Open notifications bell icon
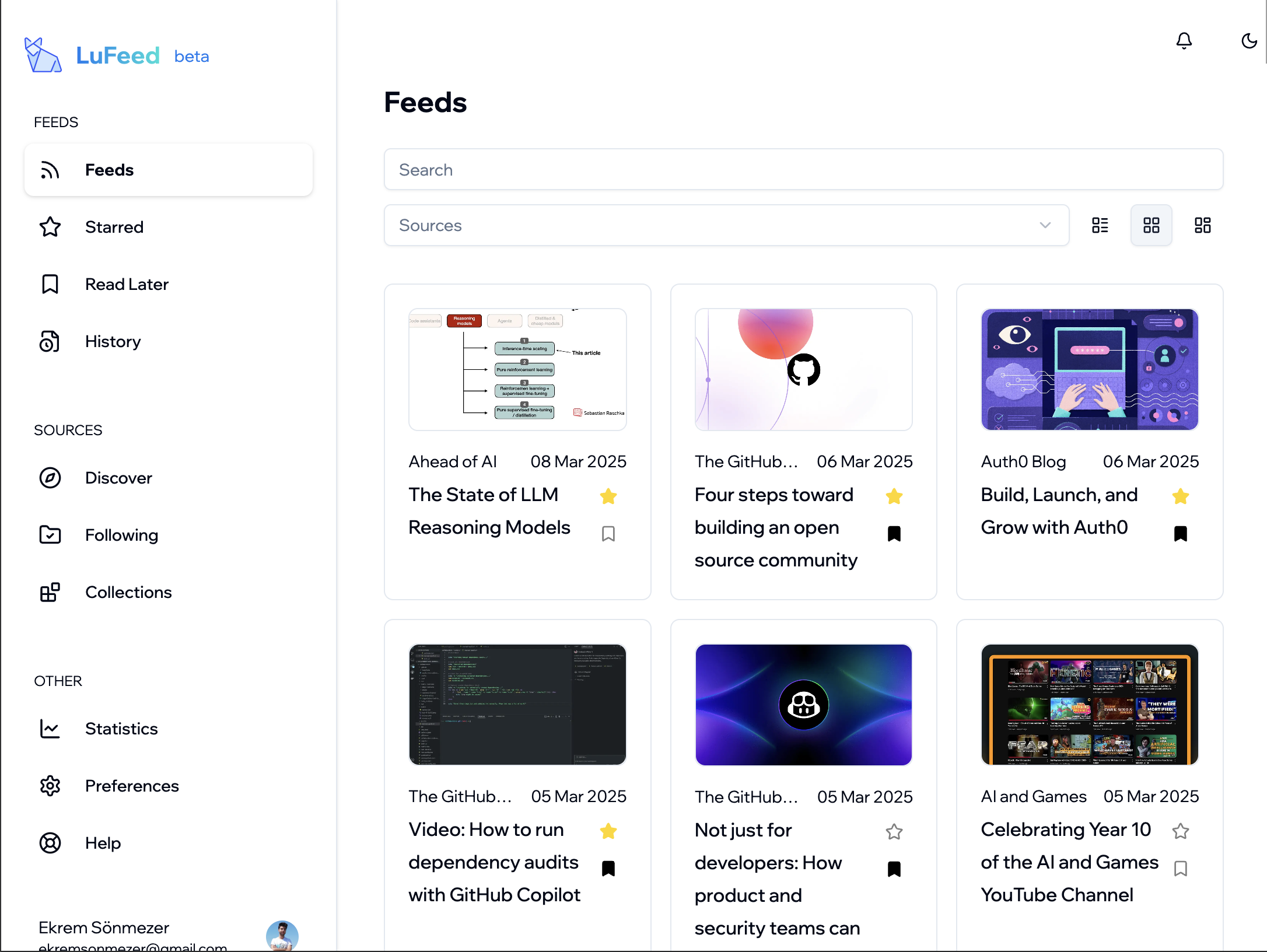Viewport: 1267px width, 952px height. [x=1184, y=41]
